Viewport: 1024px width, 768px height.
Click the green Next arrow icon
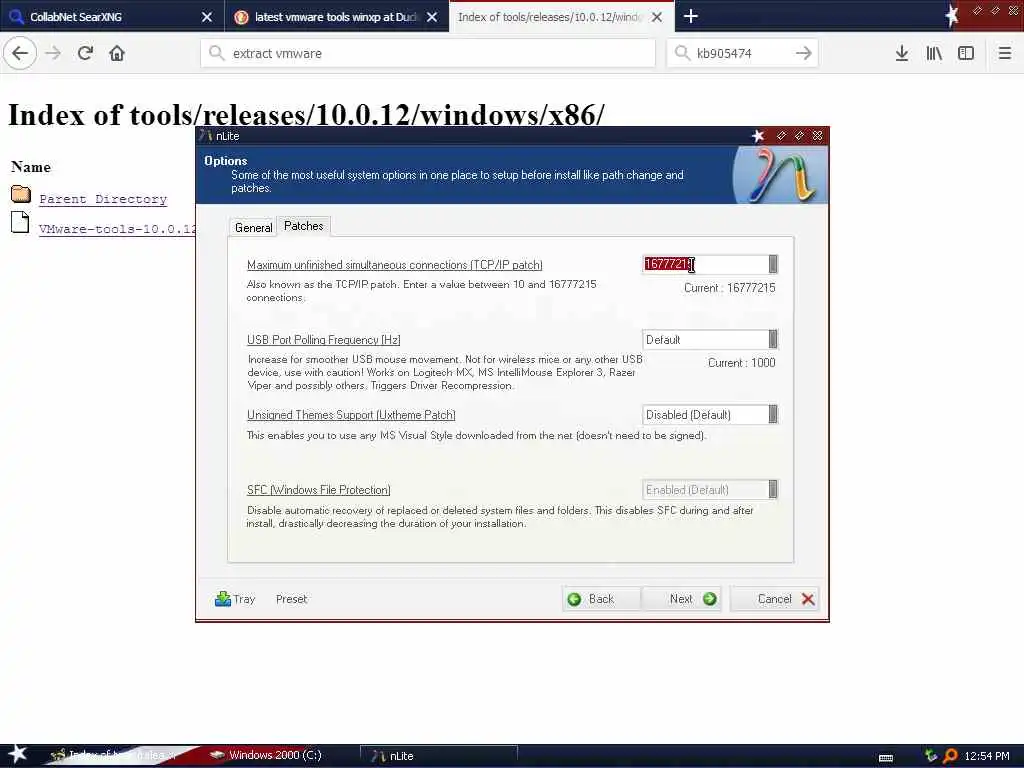[x=709, y=599]
